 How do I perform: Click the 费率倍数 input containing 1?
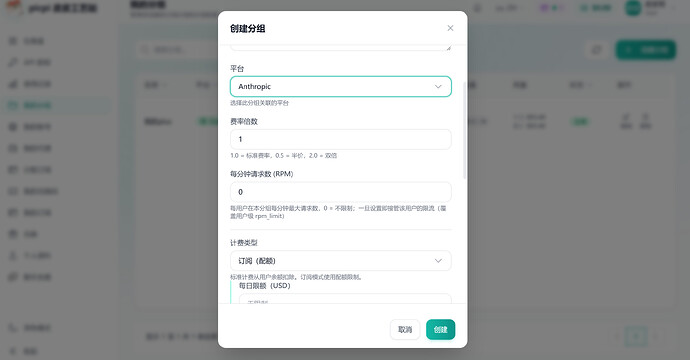click(341, 139)
